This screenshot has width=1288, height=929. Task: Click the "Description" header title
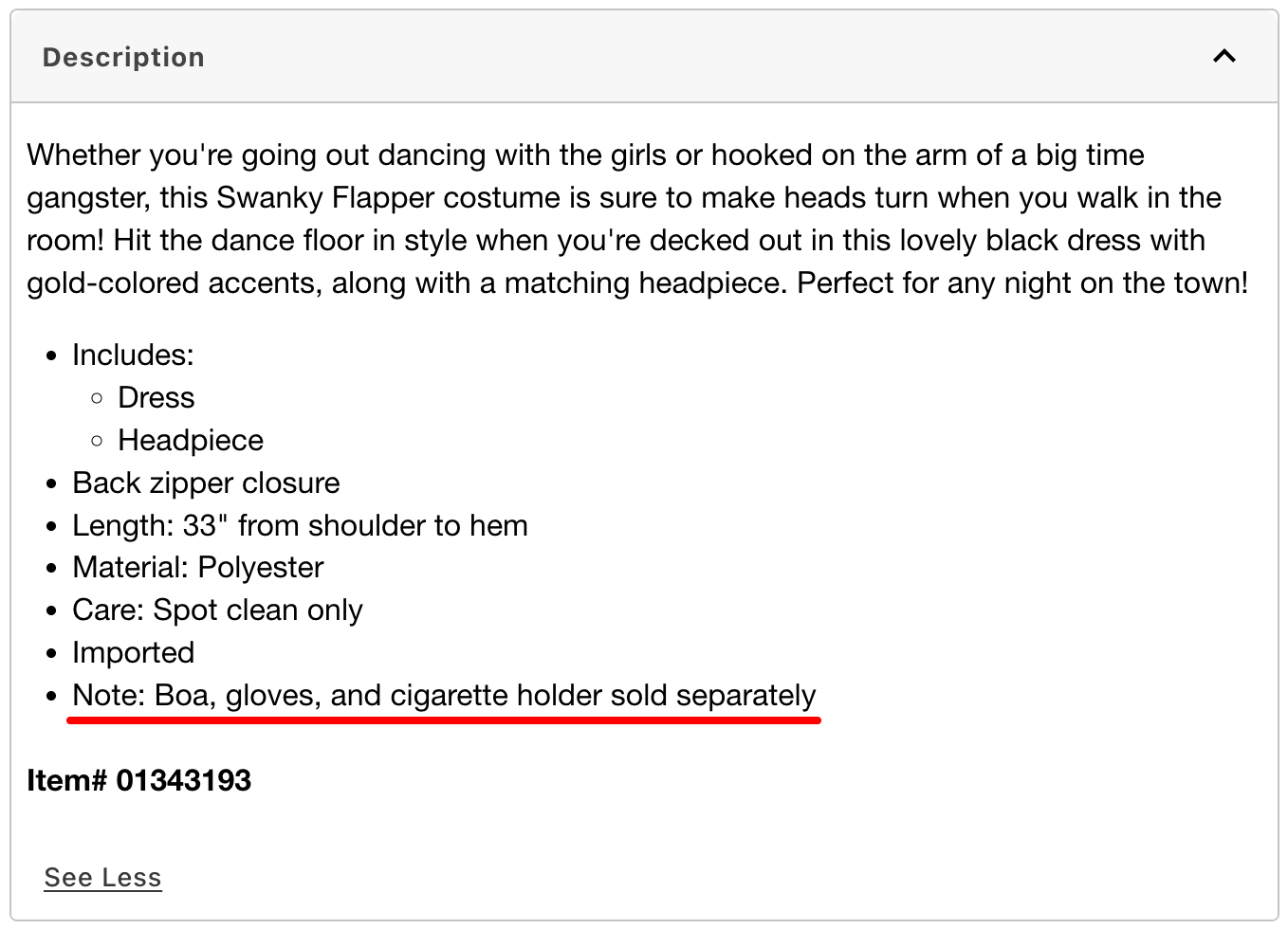point(123,58)
